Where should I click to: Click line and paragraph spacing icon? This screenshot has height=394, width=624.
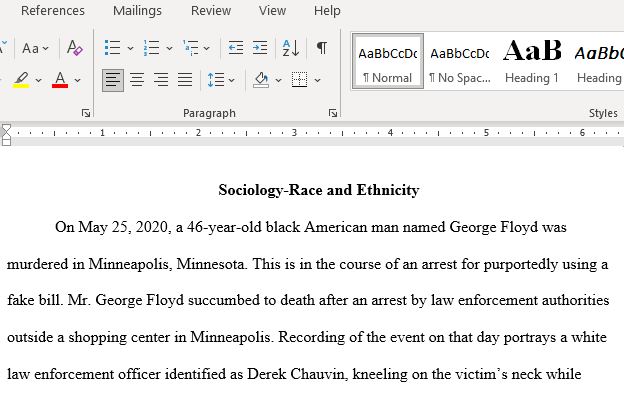(x=216, y=80)
